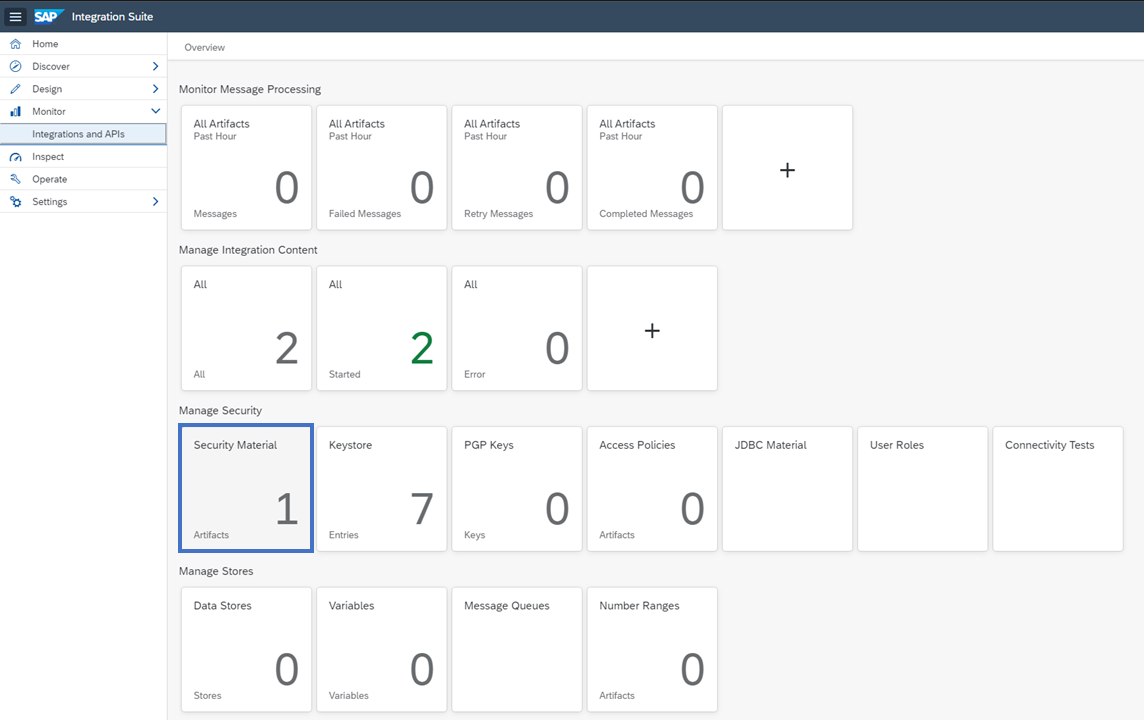Click the SAP logo
Image resolution: width=1144 pixels, height=720 pixels.
pos(48,16)
